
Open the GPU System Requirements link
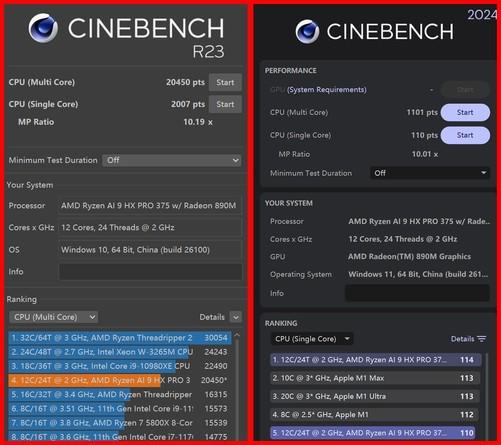click(326, 90)
